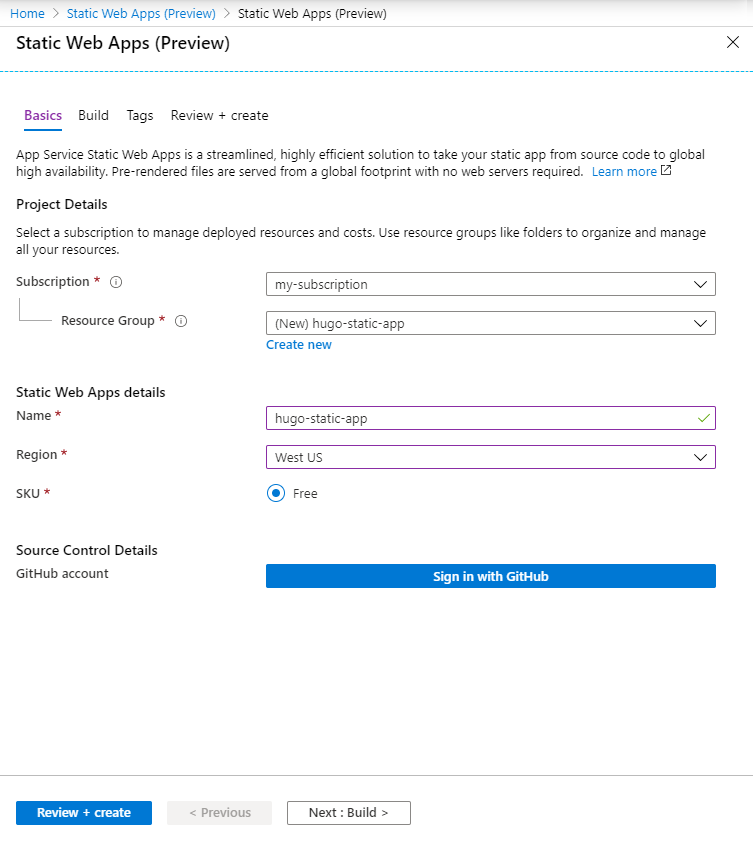Click the Name input field
The height and width of the screenshot is (842, 753).
491,418
